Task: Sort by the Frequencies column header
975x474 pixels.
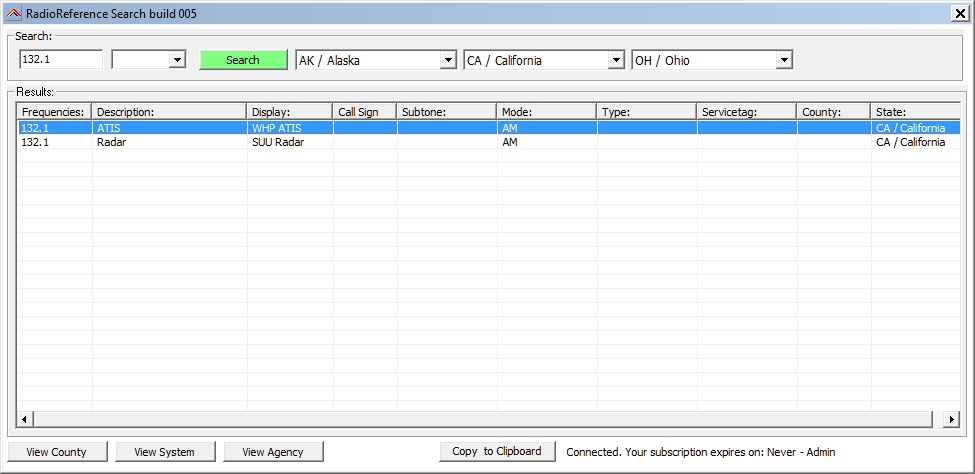Action: pos(54,112)
